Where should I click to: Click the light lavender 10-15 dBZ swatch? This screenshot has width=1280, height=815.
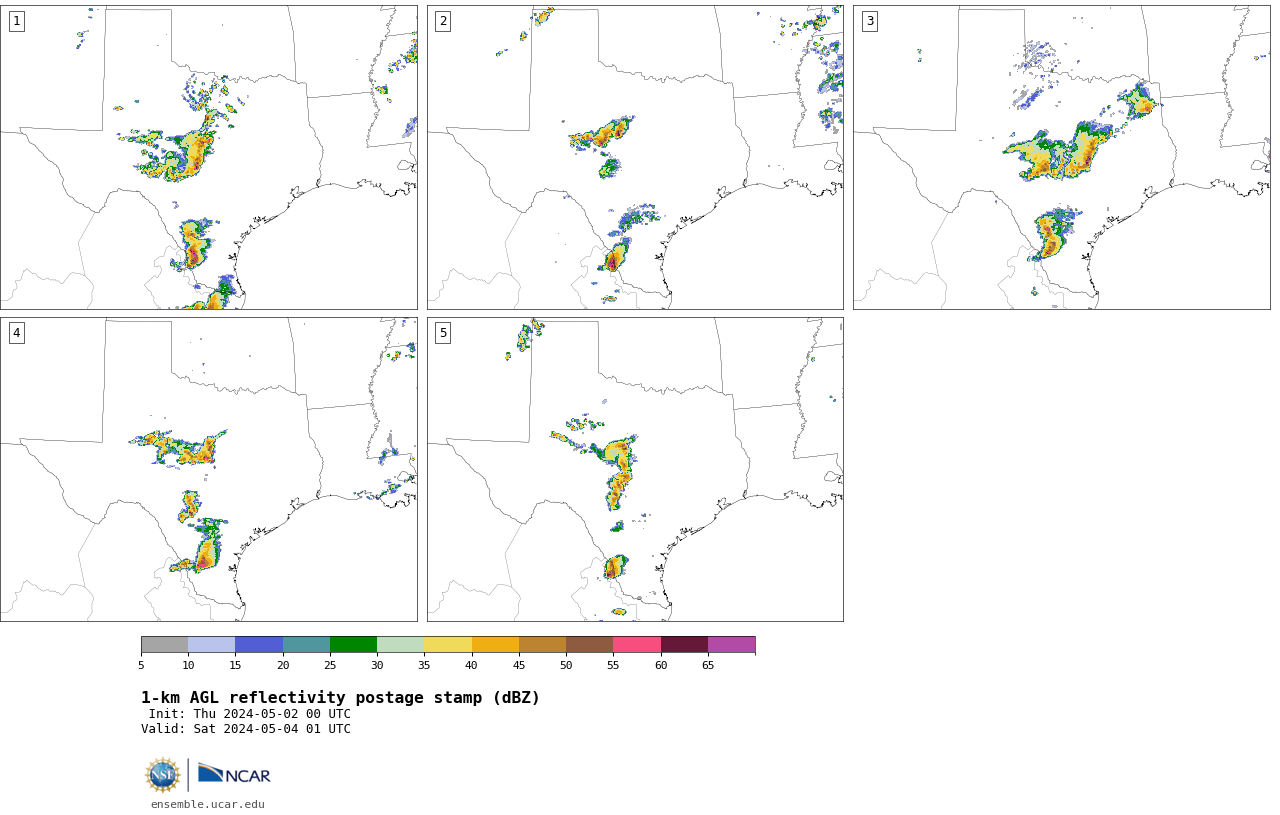pos(211,644)
